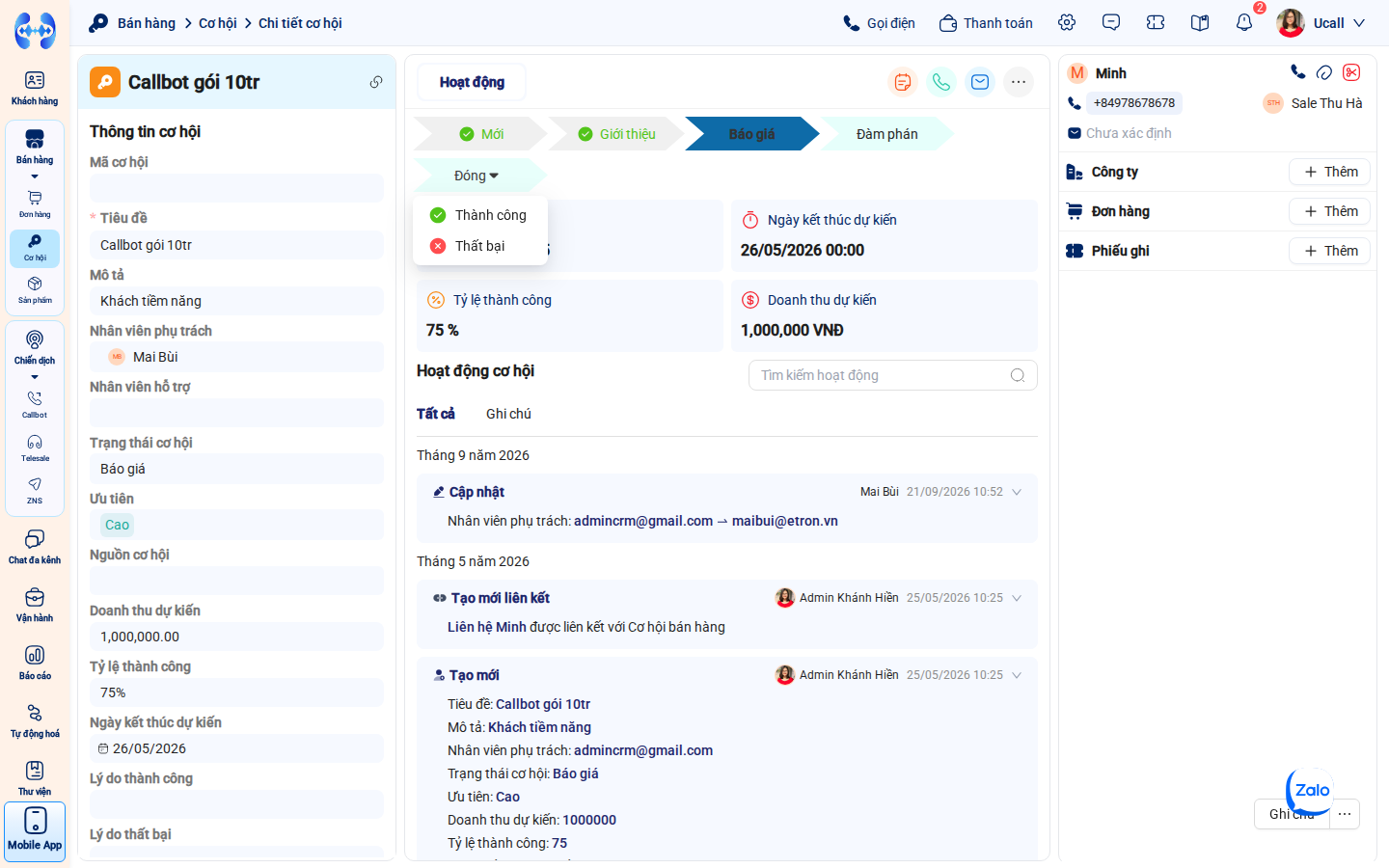
Task: Open the Ucall account dropdown
Action: tap(1321, 23)
